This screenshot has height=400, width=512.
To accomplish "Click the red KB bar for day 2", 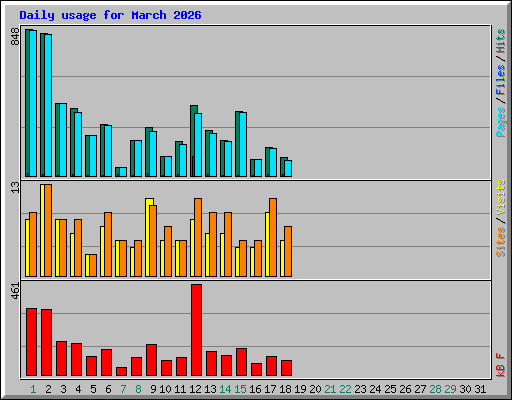I will pyautogui.click(x=46, y=343).
